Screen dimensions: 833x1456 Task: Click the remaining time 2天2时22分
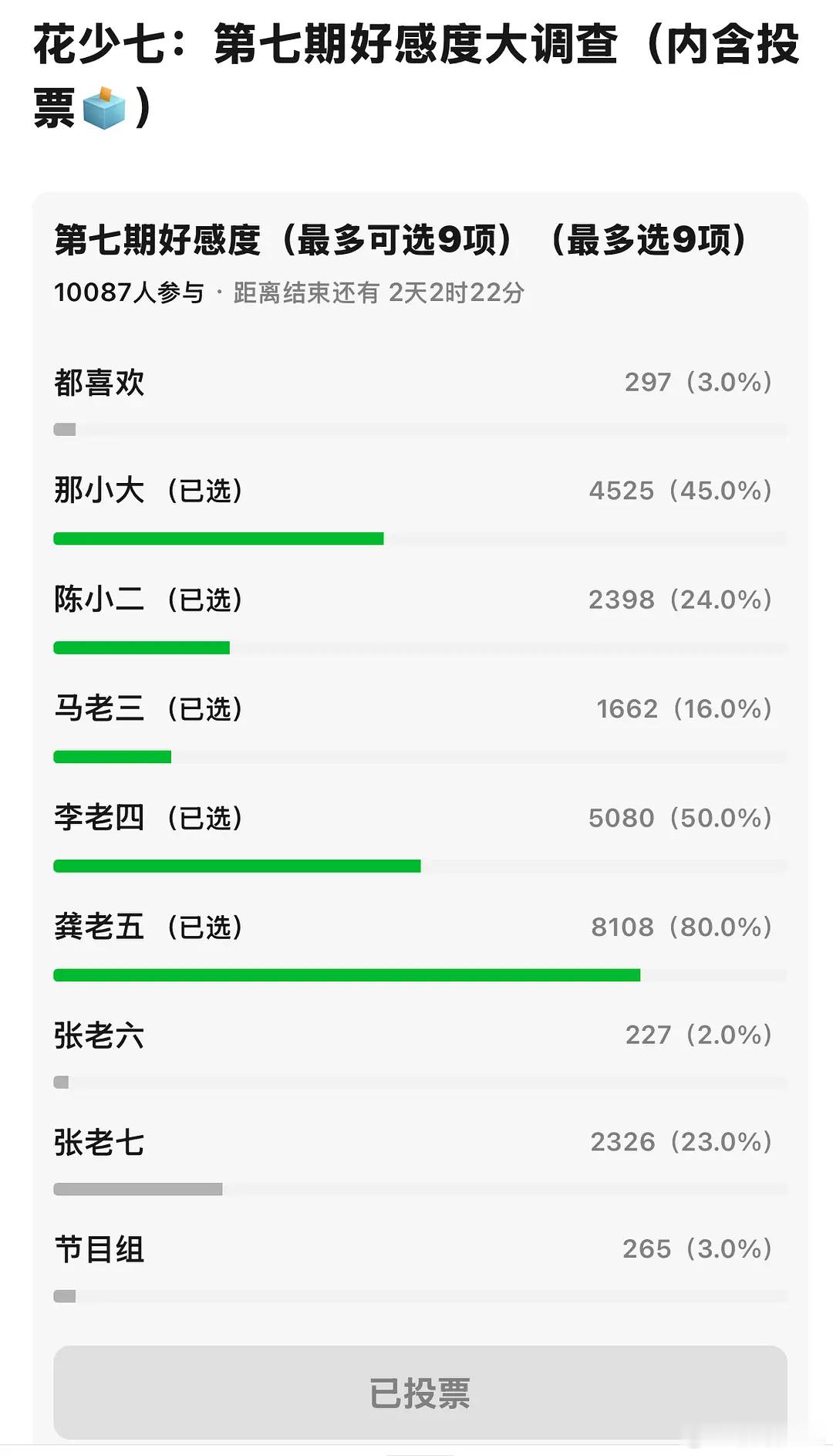point(457,292)
